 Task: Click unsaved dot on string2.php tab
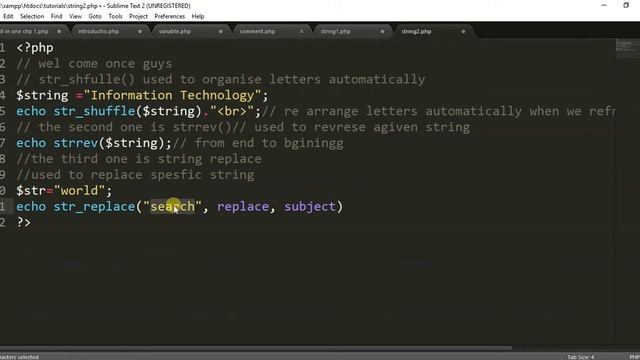coord(463,31)
